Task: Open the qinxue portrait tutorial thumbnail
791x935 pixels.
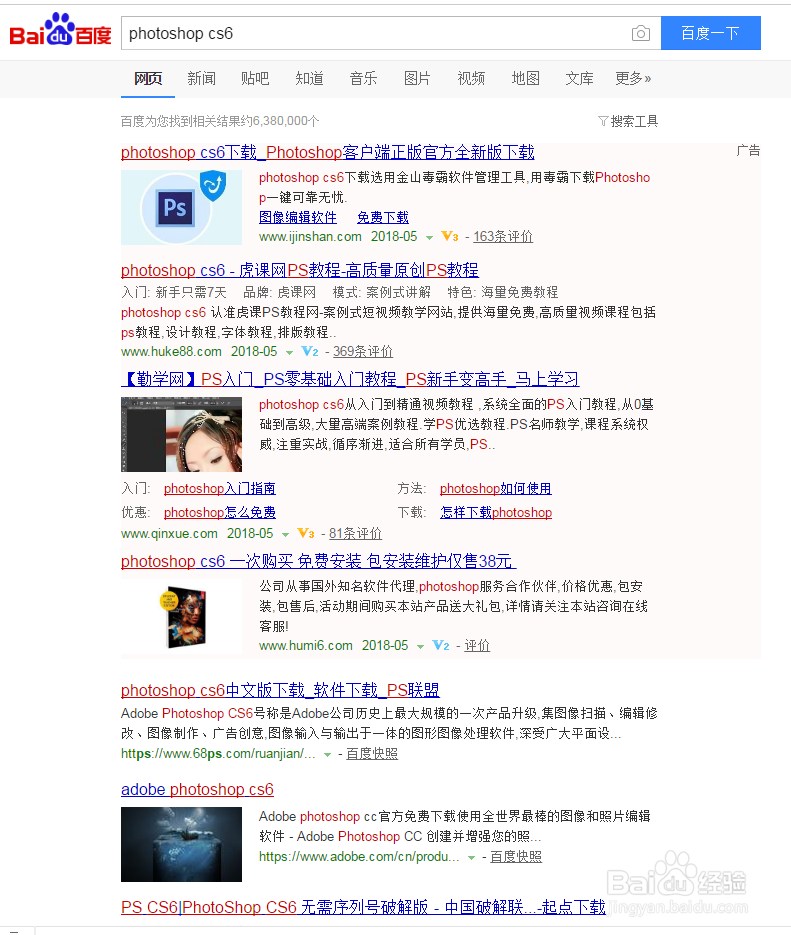Action: tap(181, 435)
